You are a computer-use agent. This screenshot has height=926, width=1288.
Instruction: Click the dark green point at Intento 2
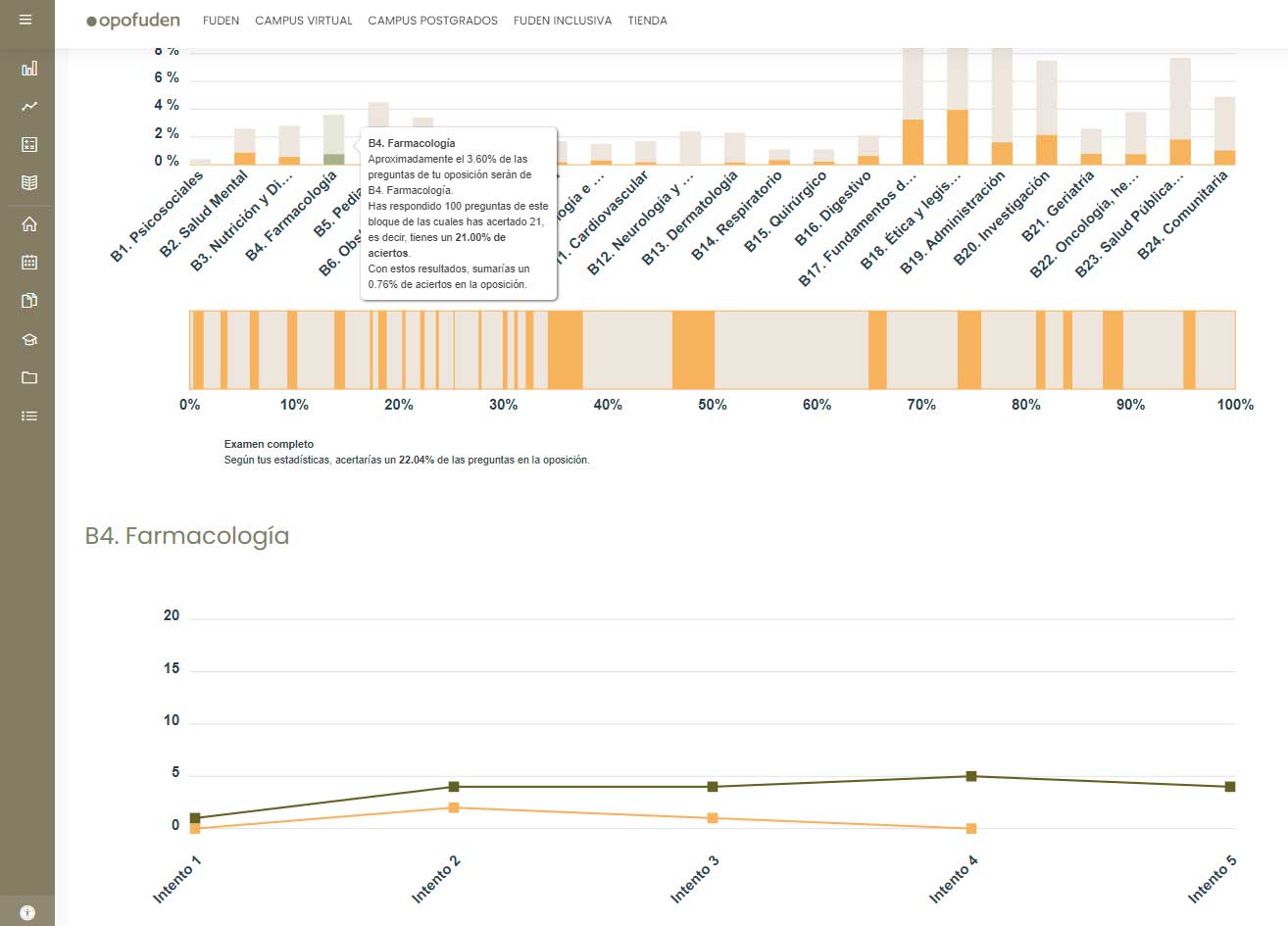[x=454, y=787]
